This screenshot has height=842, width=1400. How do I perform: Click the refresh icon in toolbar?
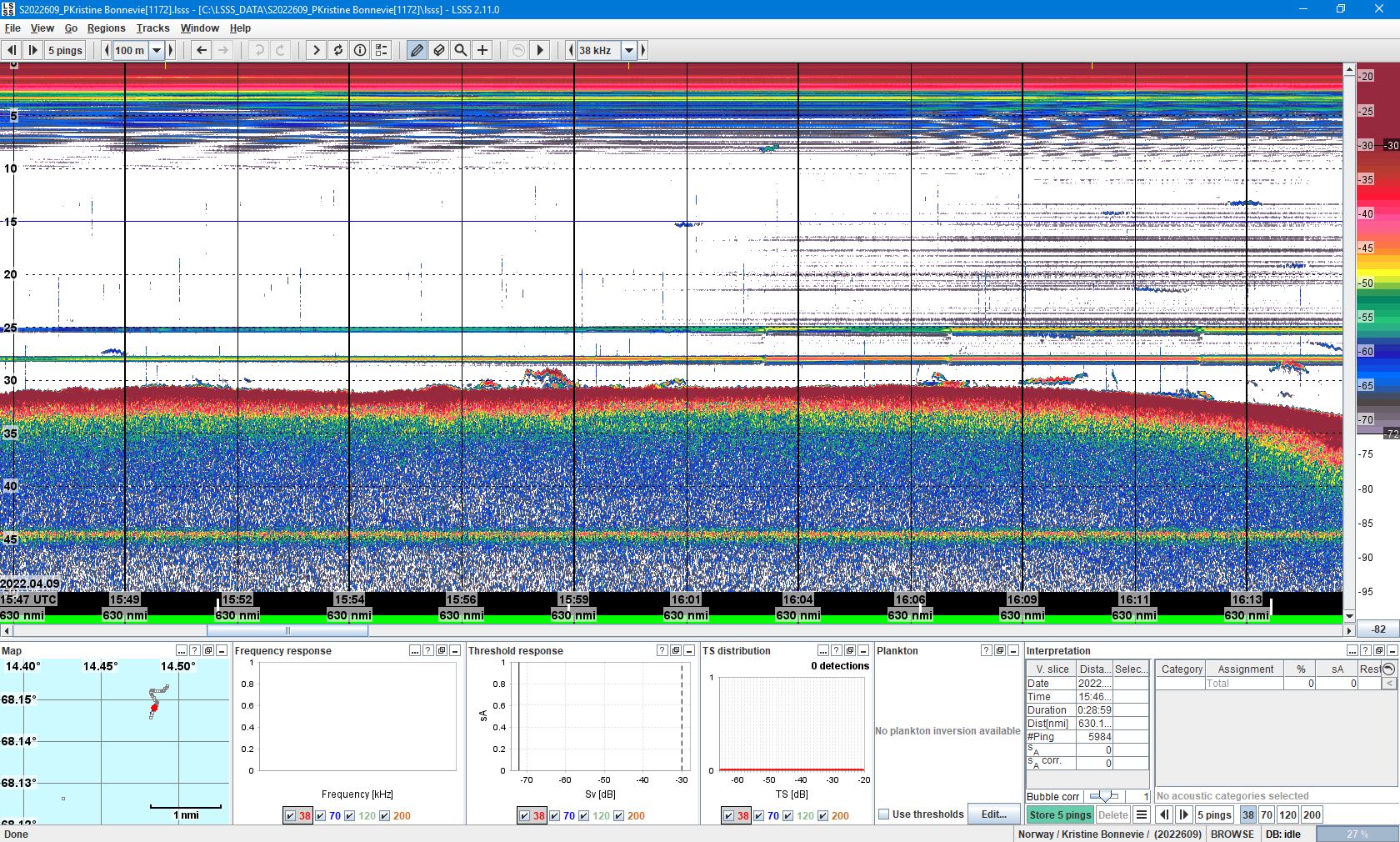click(x=337, y=50)
